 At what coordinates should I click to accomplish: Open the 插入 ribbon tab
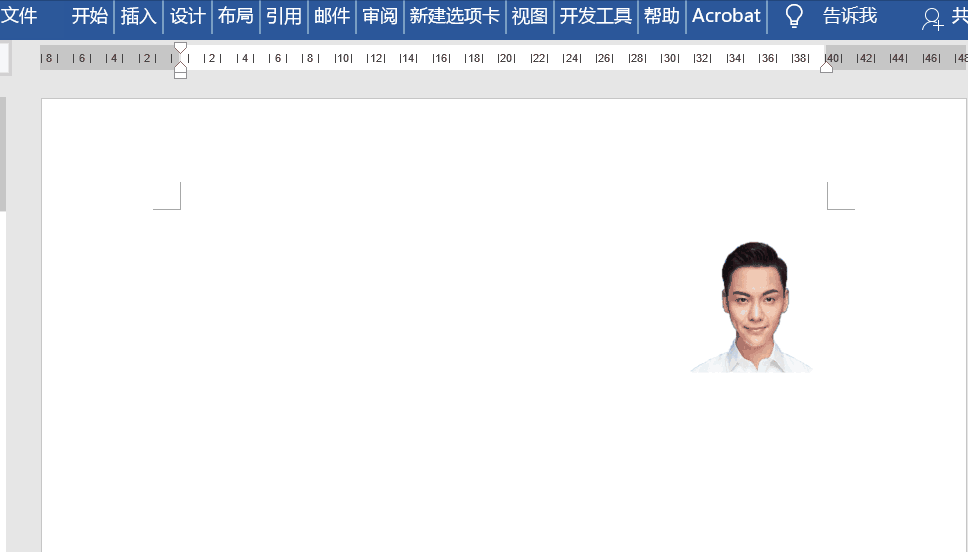pos(138,15)
